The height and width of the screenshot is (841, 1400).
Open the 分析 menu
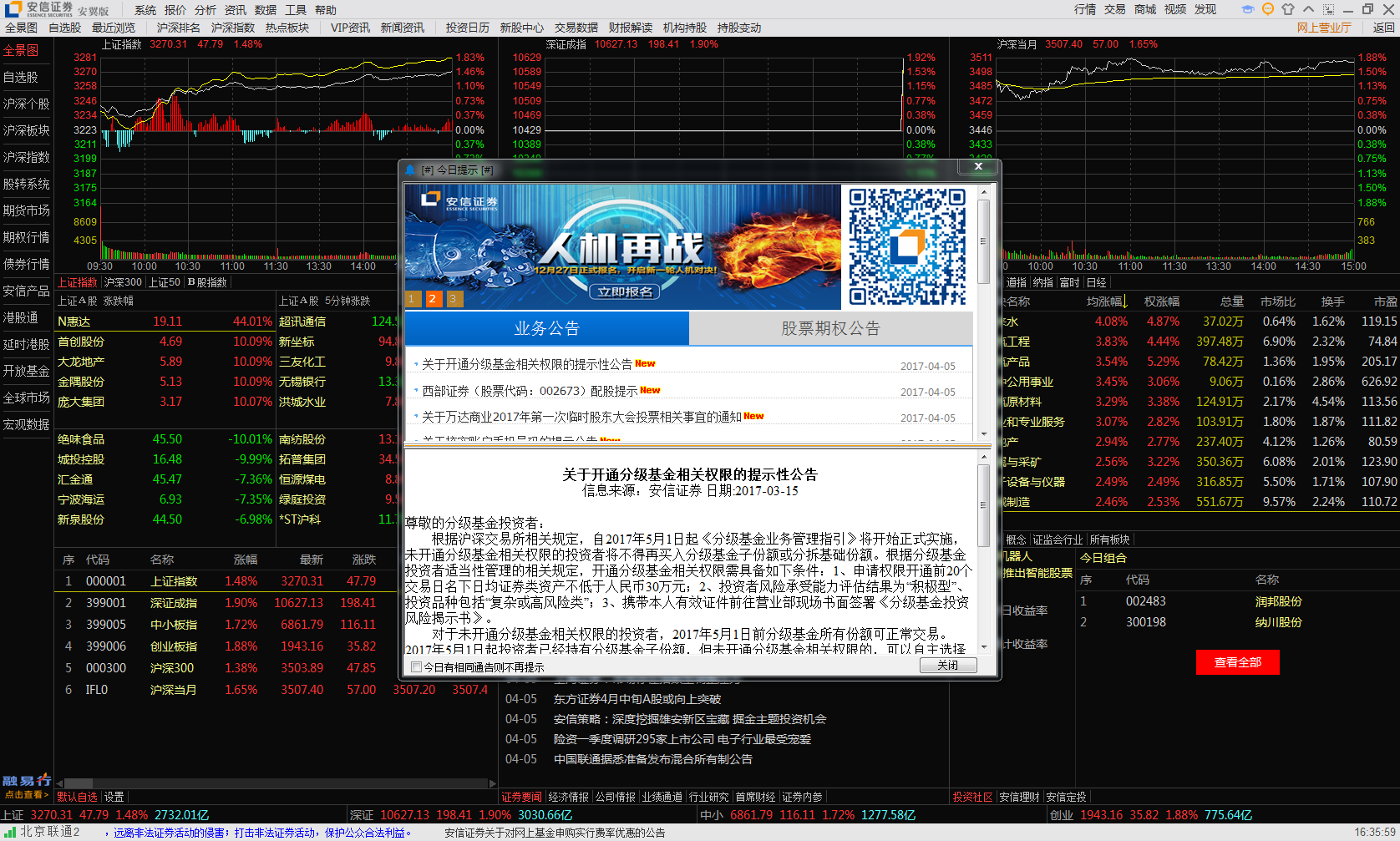(205, 10)
